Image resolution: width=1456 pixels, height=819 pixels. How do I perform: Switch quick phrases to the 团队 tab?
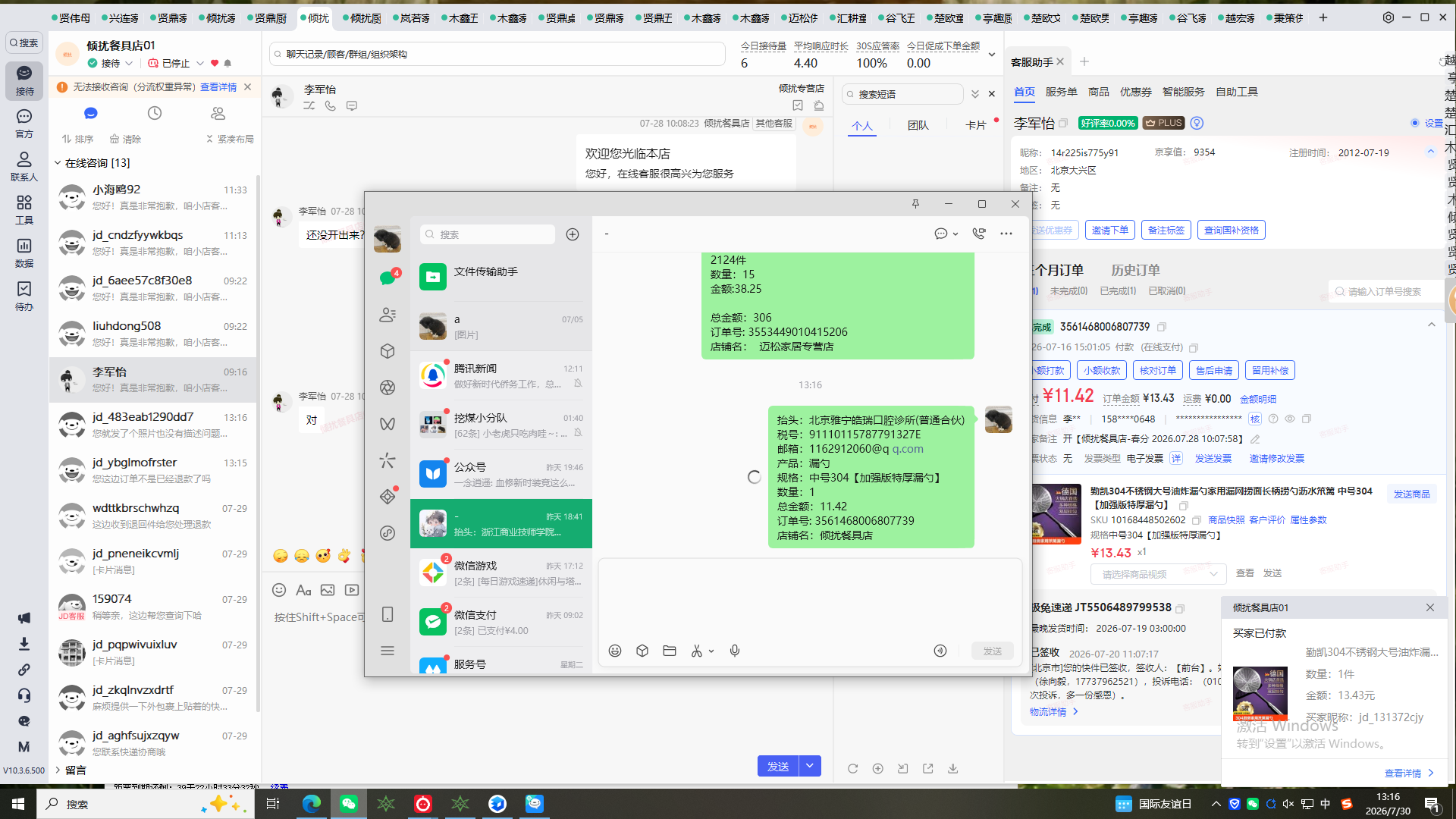pyautogui.click(x=918, y=125)
